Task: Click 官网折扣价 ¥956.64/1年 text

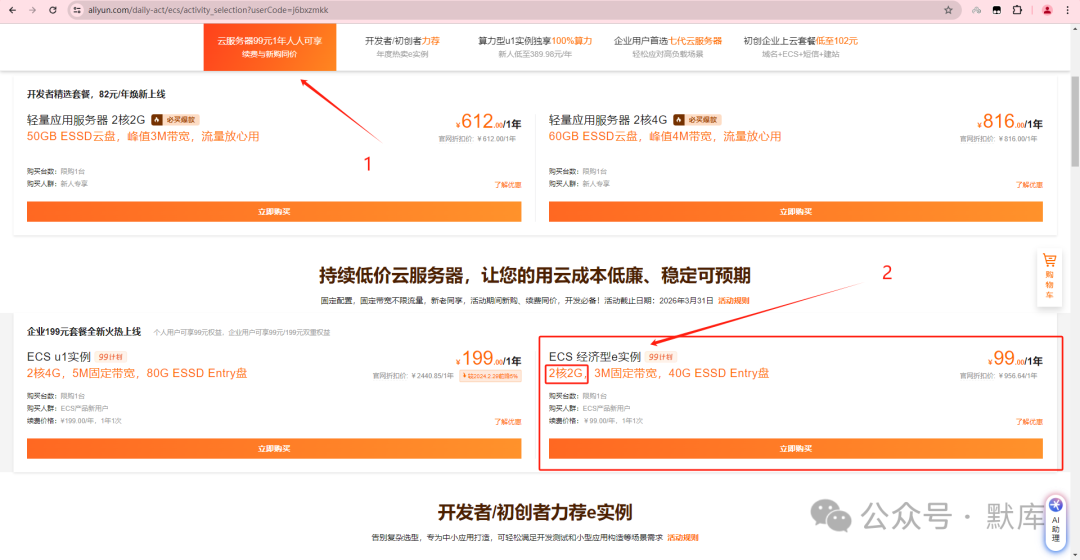Action: [x=999, y=376]
